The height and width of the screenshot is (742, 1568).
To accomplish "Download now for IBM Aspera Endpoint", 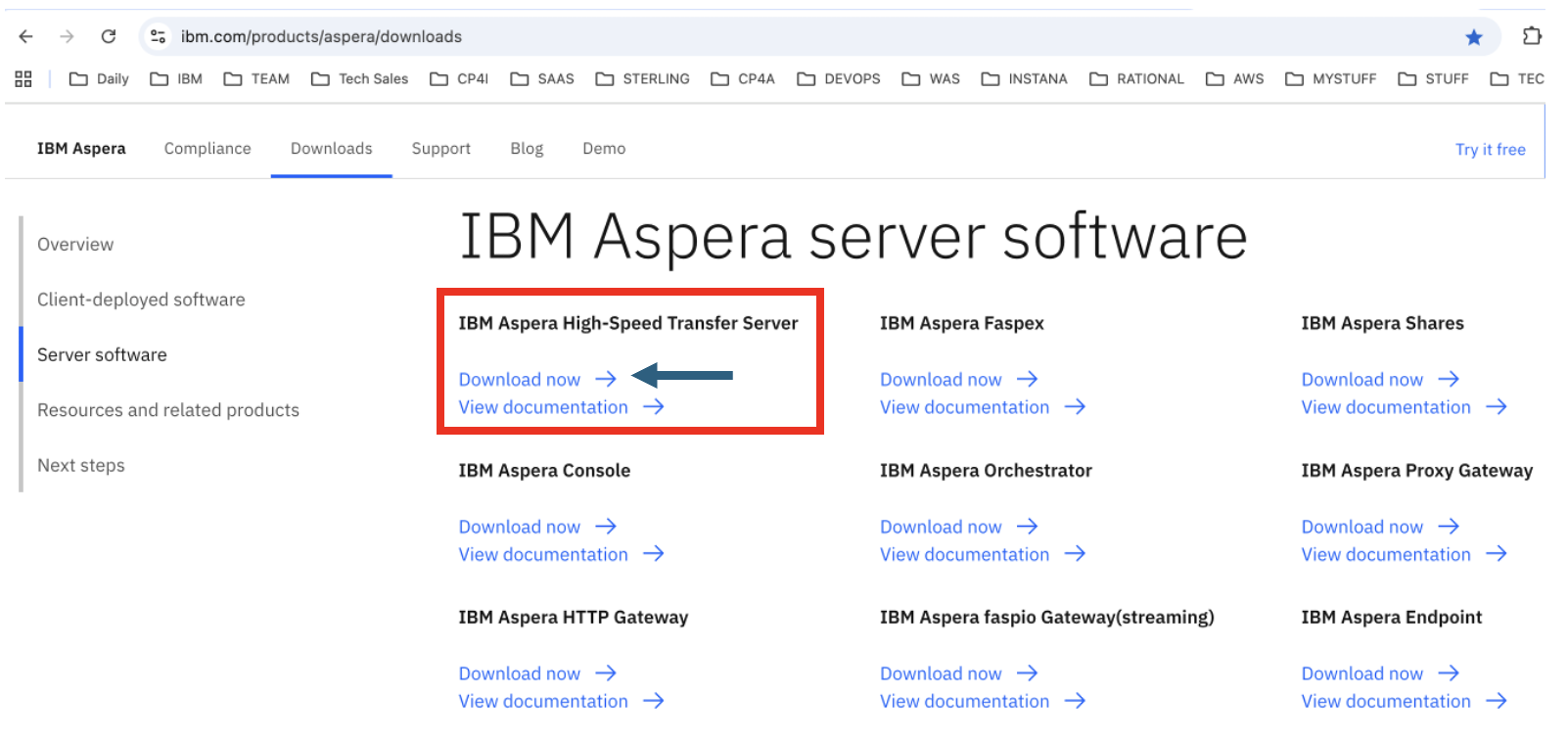I will 1380,673.
